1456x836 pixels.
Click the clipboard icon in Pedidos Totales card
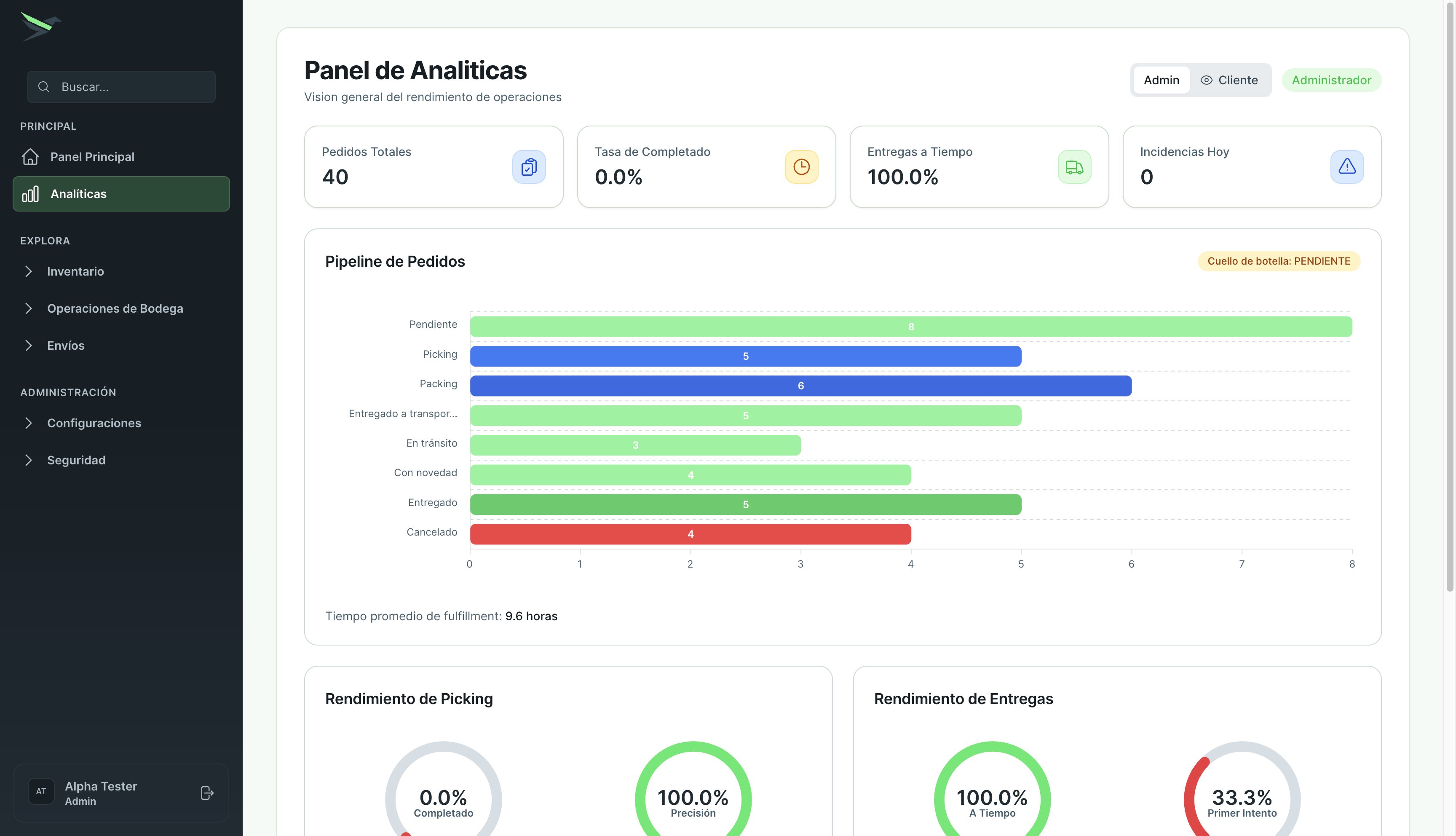coord(529,167)
